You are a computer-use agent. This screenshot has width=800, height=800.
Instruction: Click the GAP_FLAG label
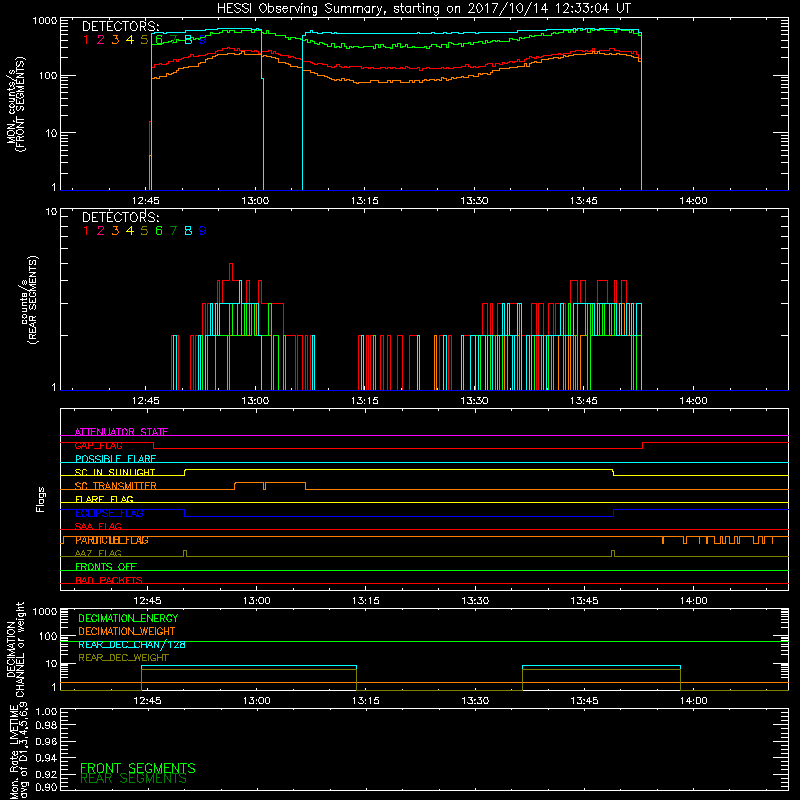pos(98,445)
